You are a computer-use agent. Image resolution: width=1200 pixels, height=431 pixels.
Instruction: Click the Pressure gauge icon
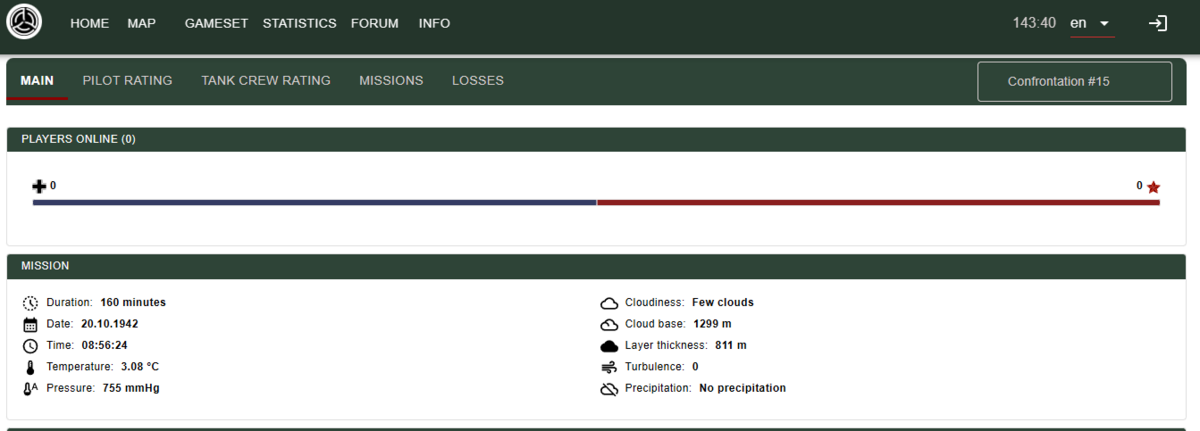(30, 388)
